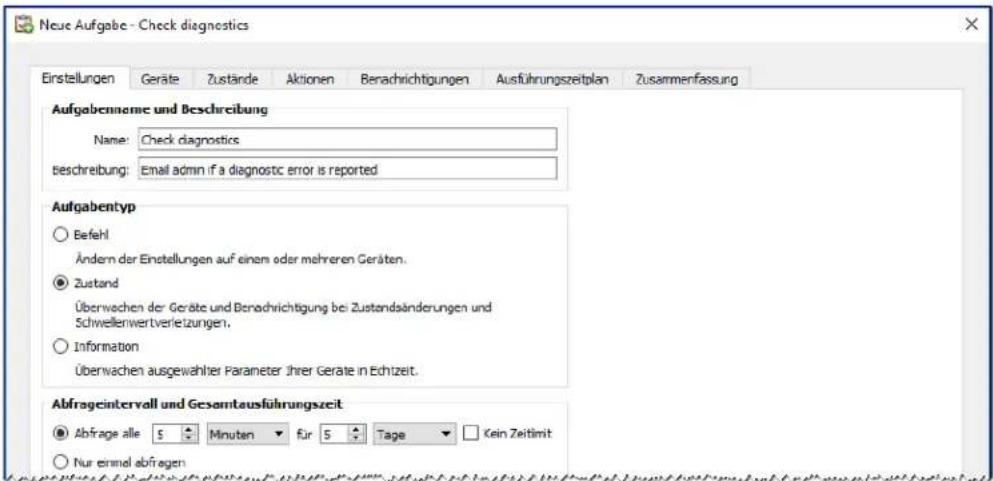Click the duration value field after für
993x481 pixels.
click(x=334, y=434)
